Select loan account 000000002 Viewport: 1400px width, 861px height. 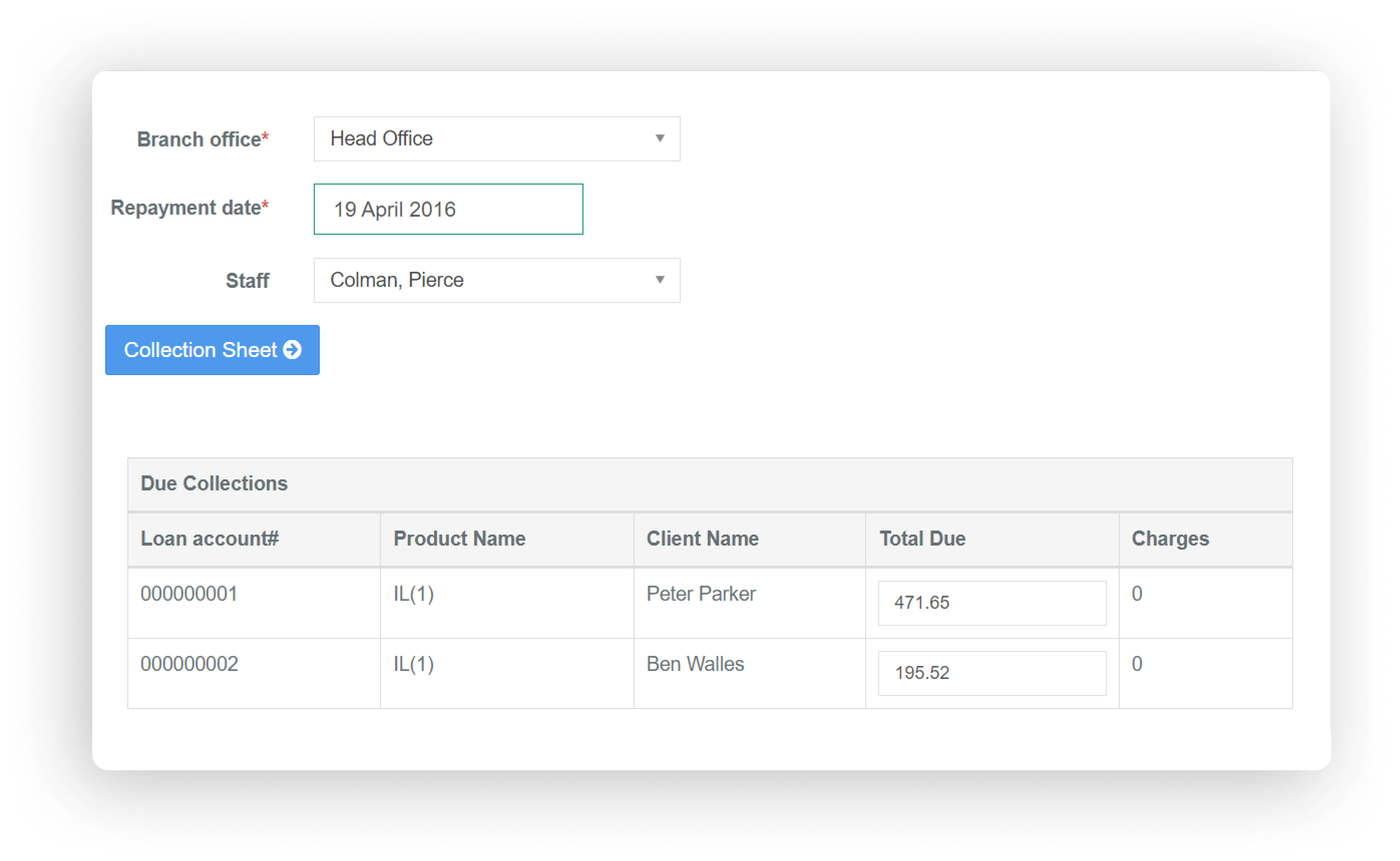point(189,663)
